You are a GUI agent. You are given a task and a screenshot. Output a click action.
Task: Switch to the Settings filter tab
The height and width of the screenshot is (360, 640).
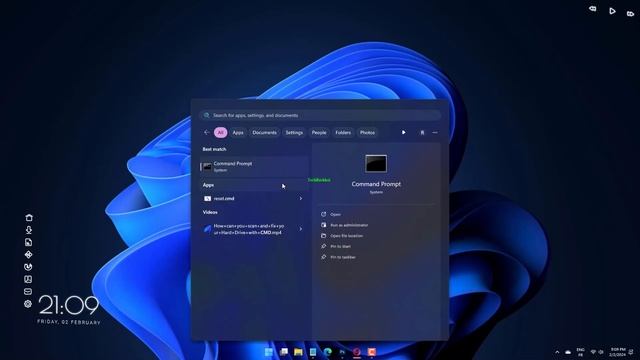point(294,132)
